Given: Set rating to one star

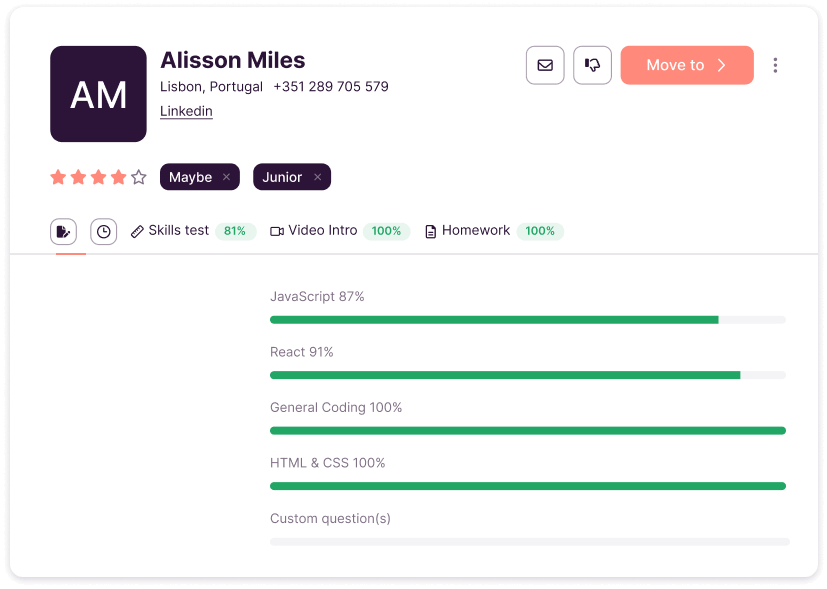Looking at the screenshot, I should (x=58, y=177).
